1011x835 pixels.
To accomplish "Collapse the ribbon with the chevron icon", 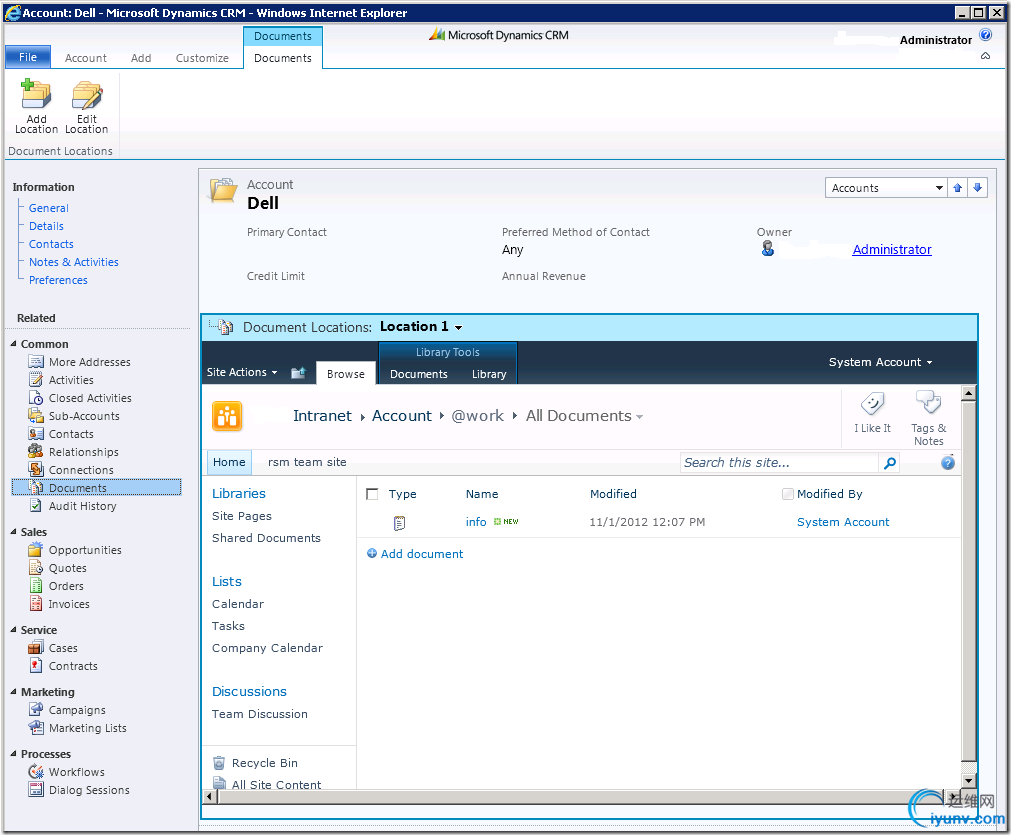I will pos(985,56).
